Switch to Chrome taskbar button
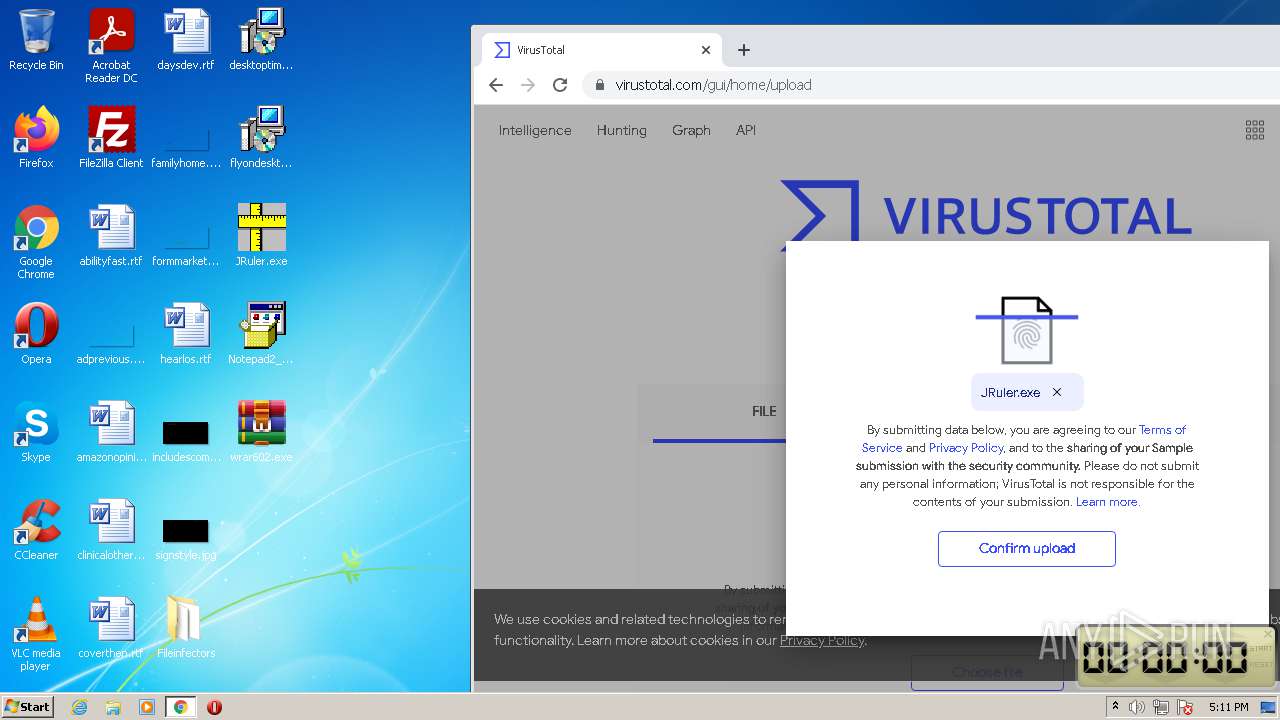The image size is (1280, 720). 180,707
